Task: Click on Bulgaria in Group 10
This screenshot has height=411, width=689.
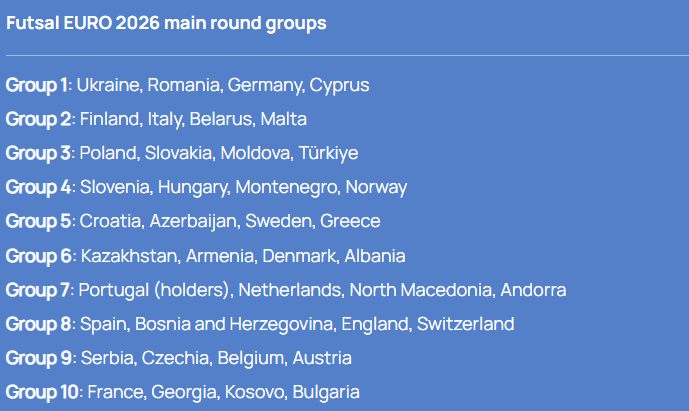Action: 326,392
